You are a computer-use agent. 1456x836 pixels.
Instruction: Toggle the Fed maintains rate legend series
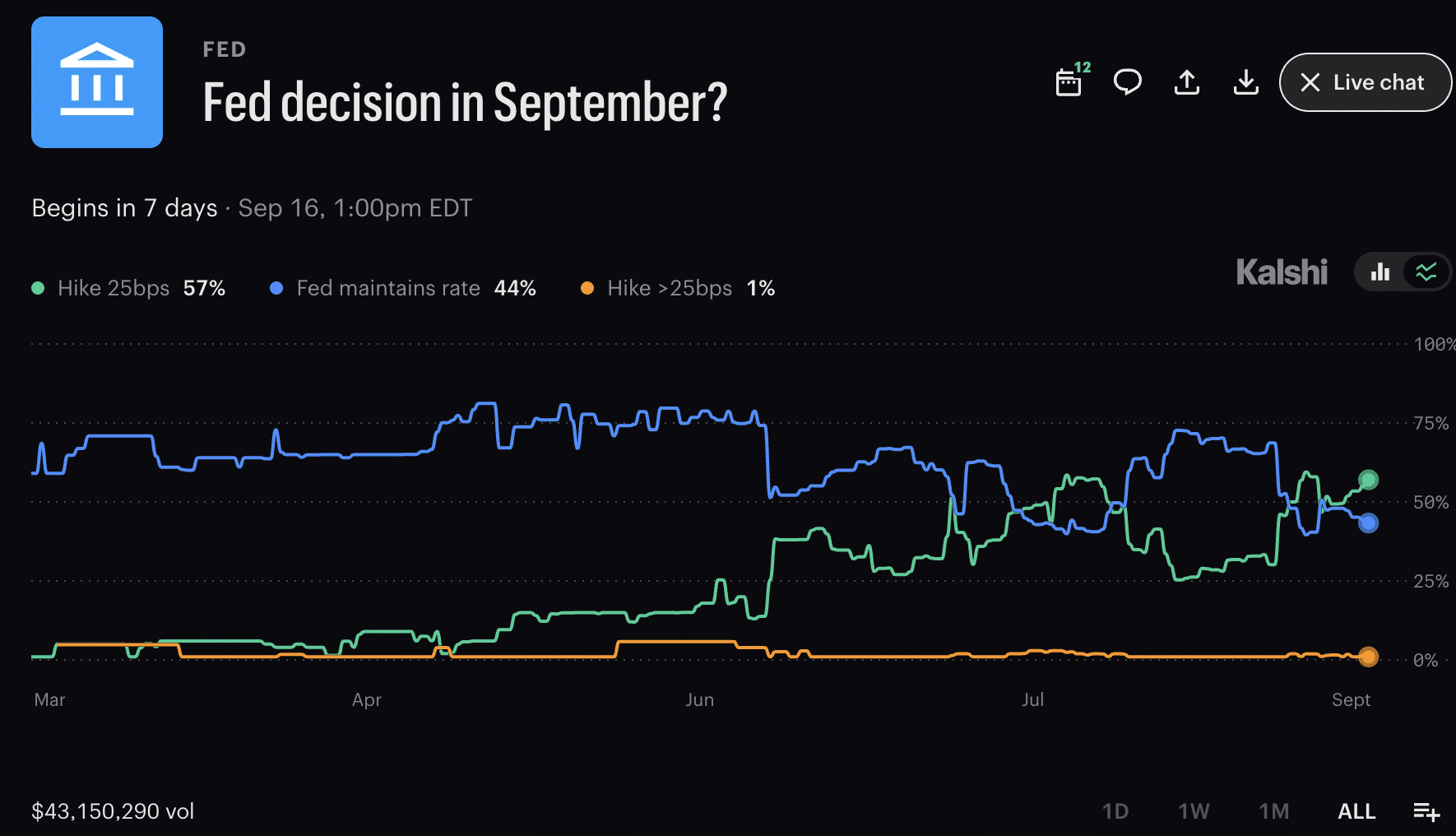(x=403, y=288)
